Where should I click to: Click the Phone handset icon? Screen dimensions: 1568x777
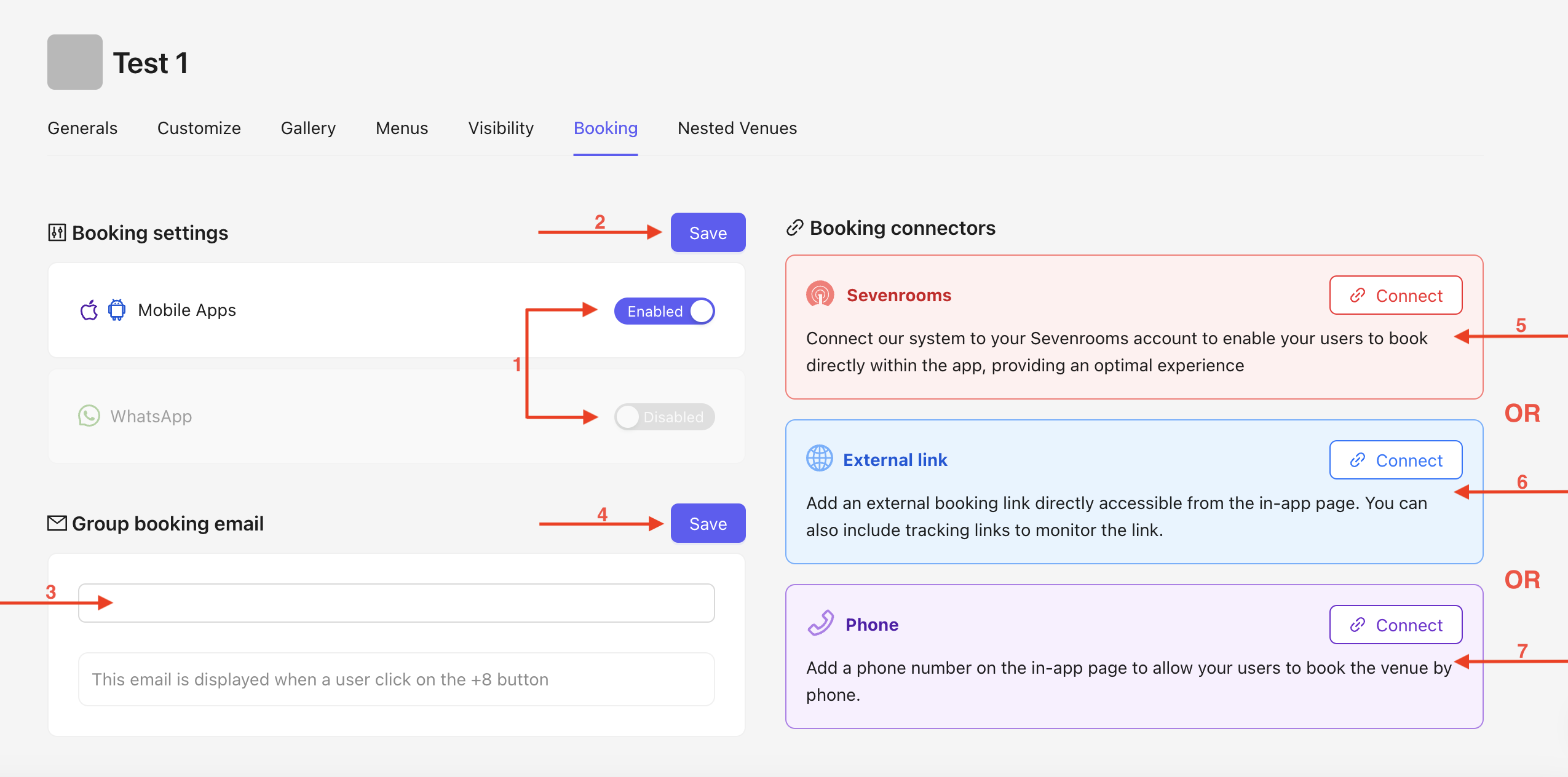(820, 623)
